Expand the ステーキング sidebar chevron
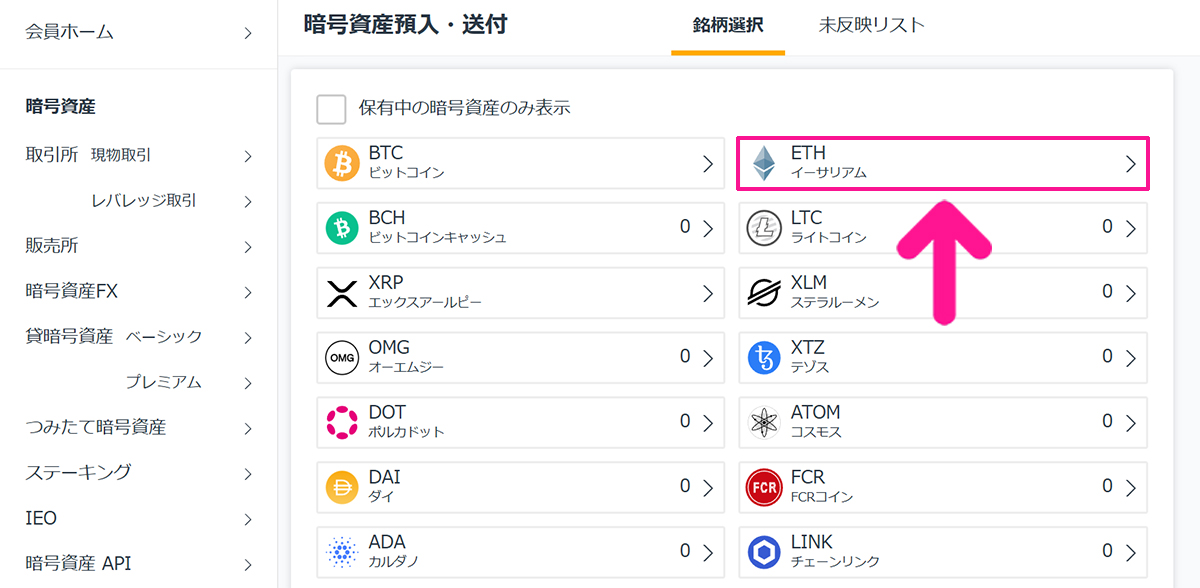This screenshot has width=1200, height=588. coord(248,473)
